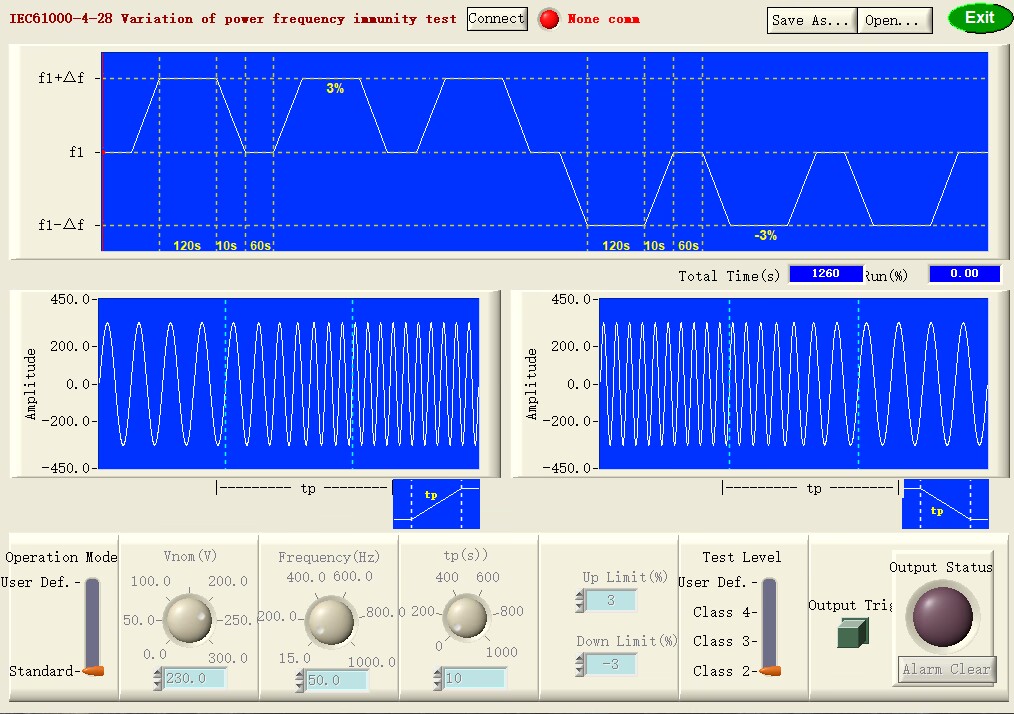Click the -3% label on frequency chart
This screenshot has width=1014, height=714.
click(x=765, y=235)
